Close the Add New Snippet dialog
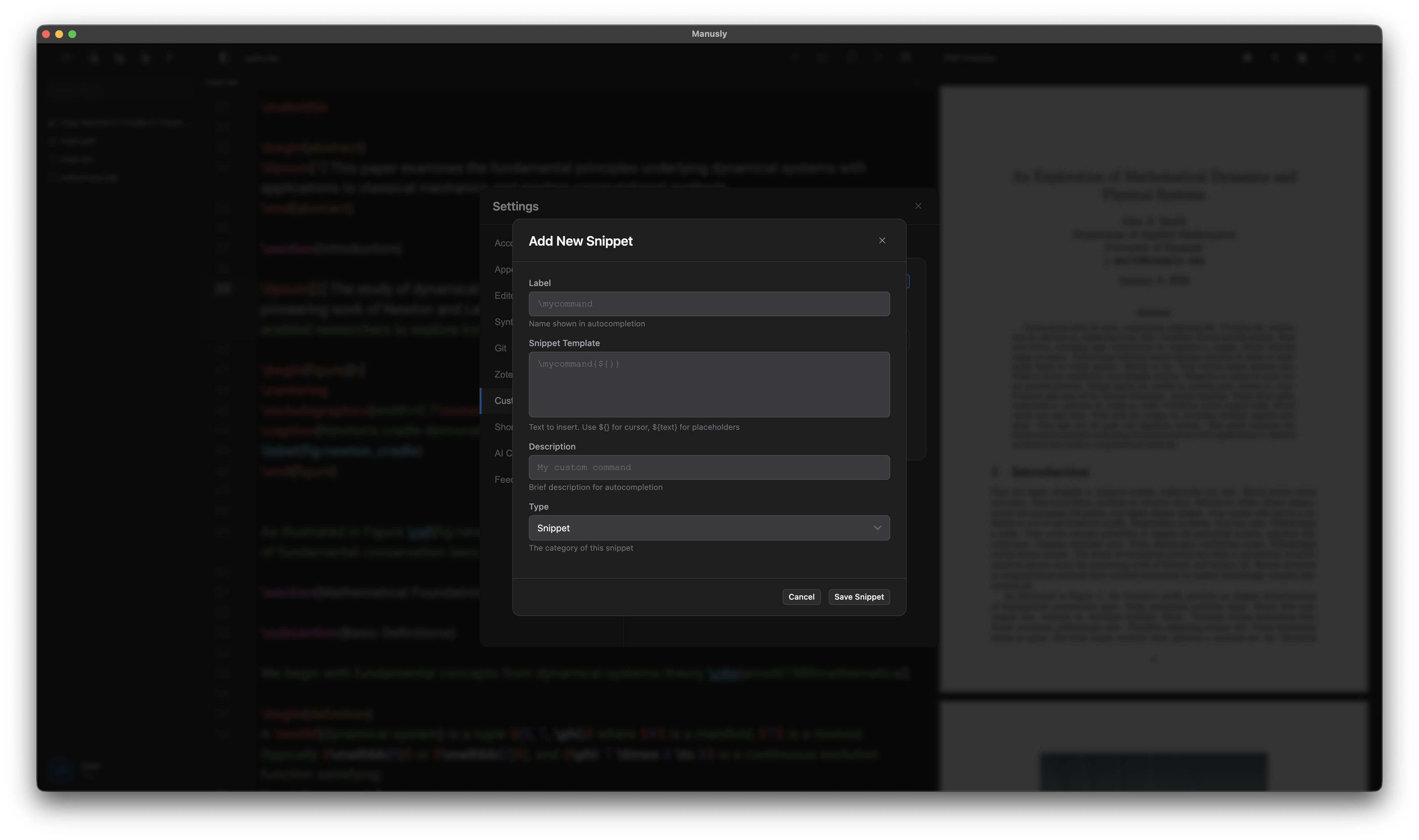1419x840 pixels. tap(882, 240)
